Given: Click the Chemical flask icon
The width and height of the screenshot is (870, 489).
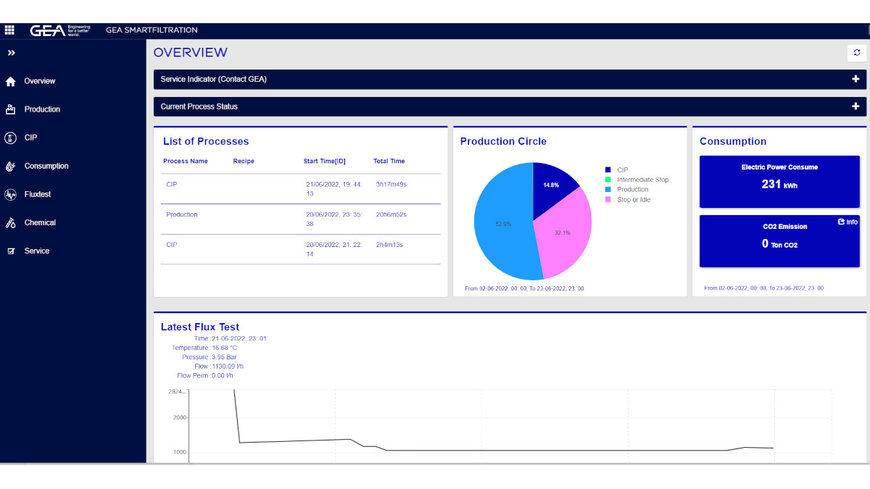Looking at the screenshot, I should 11,223.
